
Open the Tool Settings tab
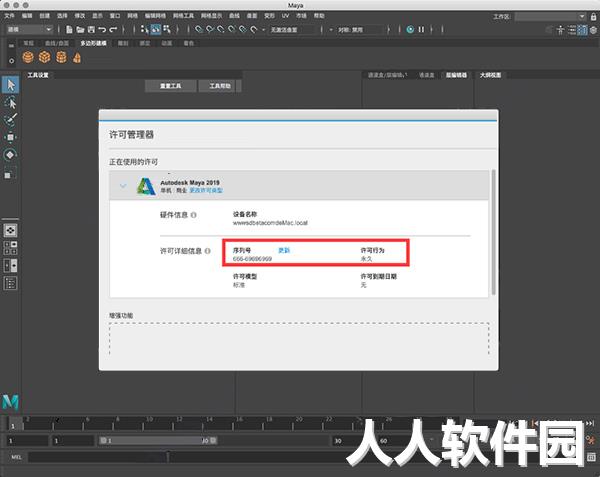[38, 75]
